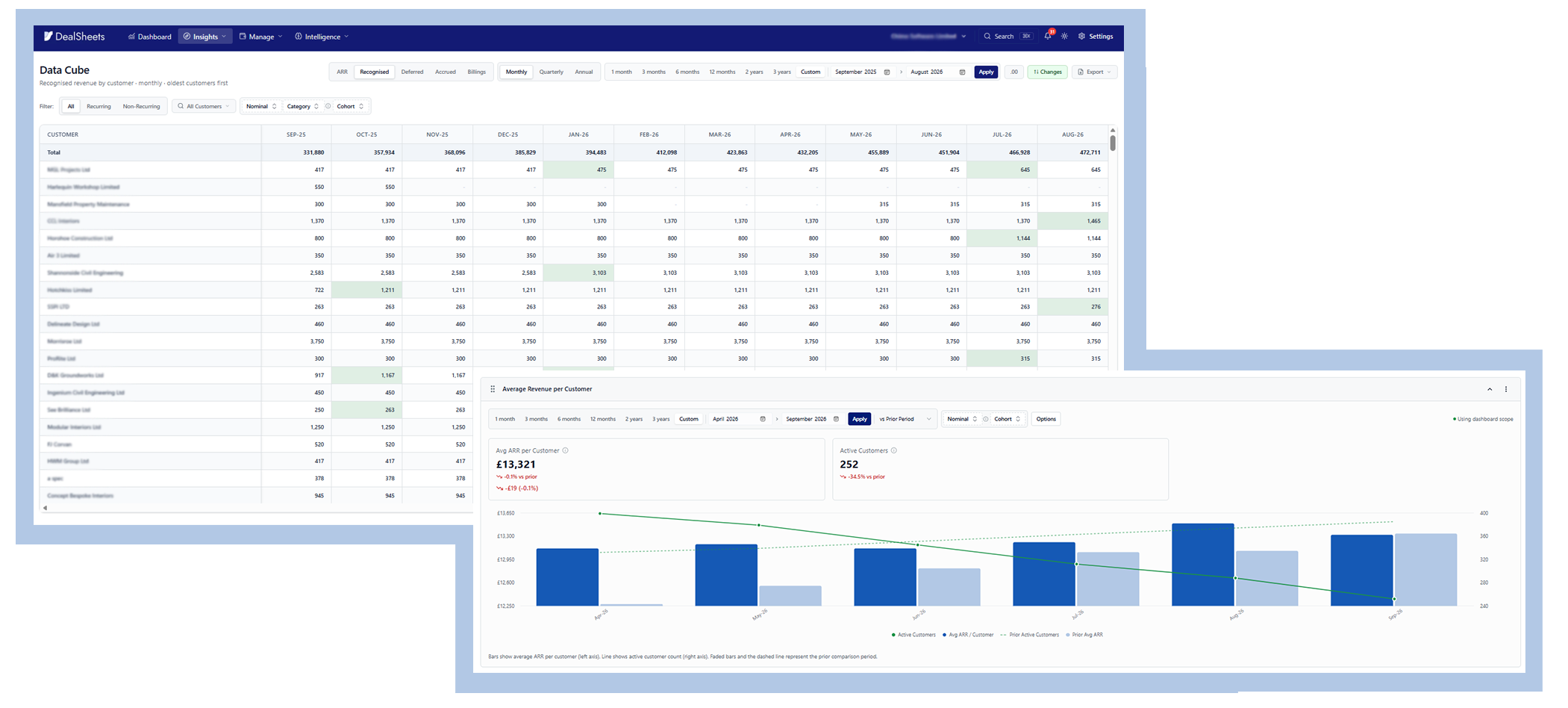The width and height of the screenshot is (1568, 708).
Task: Open the three-dot menu of Average Revenue panel
Action: tap(1506, 389)
